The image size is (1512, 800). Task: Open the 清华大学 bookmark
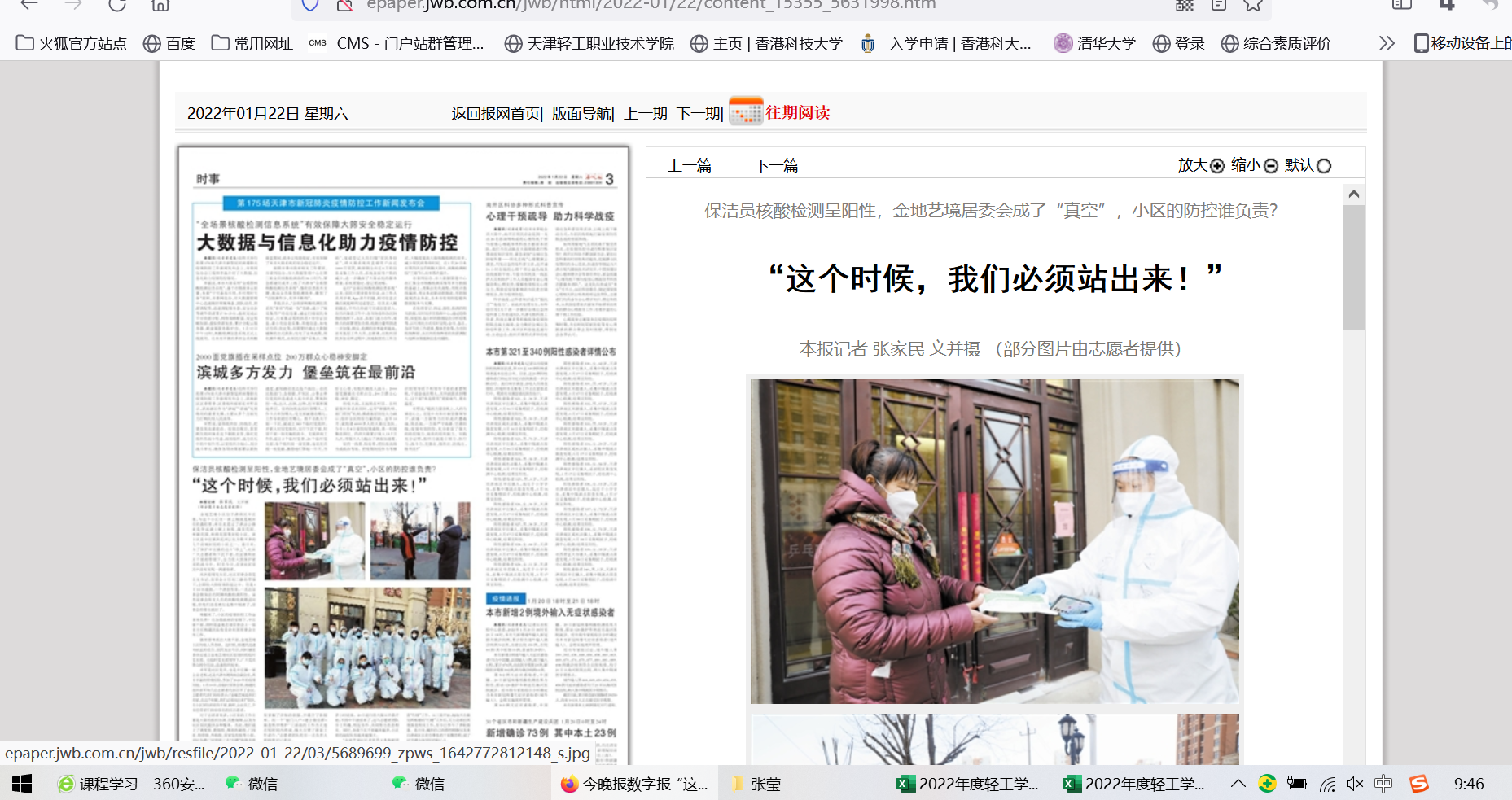click(1094, 43)
